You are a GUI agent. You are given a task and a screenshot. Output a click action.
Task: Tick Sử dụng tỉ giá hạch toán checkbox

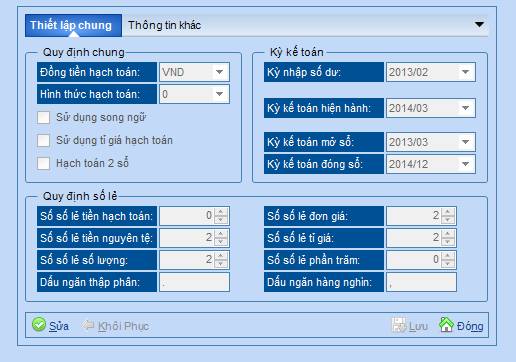click(x=43, y=140)
